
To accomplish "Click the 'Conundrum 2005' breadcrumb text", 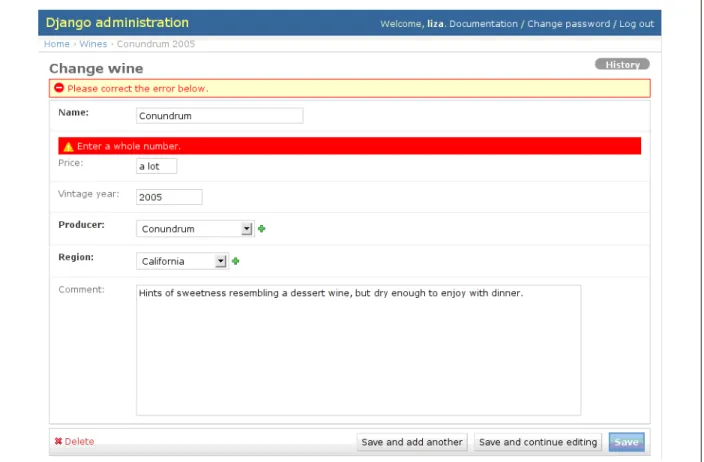I will coord(156,44).
